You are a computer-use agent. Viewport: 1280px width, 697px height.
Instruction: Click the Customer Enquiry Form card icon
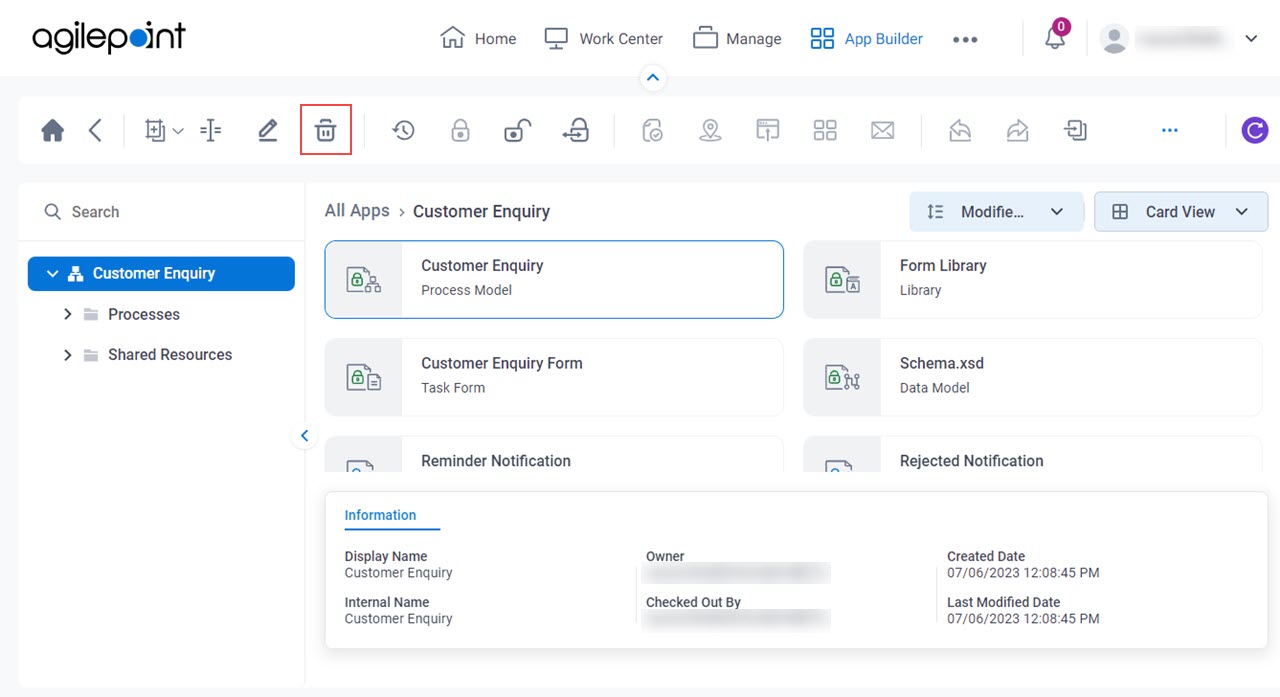coord(363,377)
